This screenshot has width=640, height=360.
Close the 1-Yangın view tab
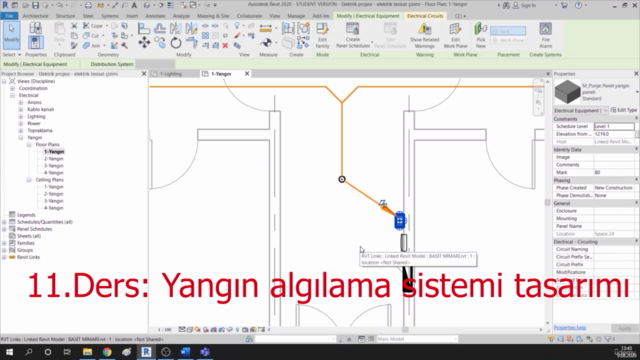pos(247,74)
